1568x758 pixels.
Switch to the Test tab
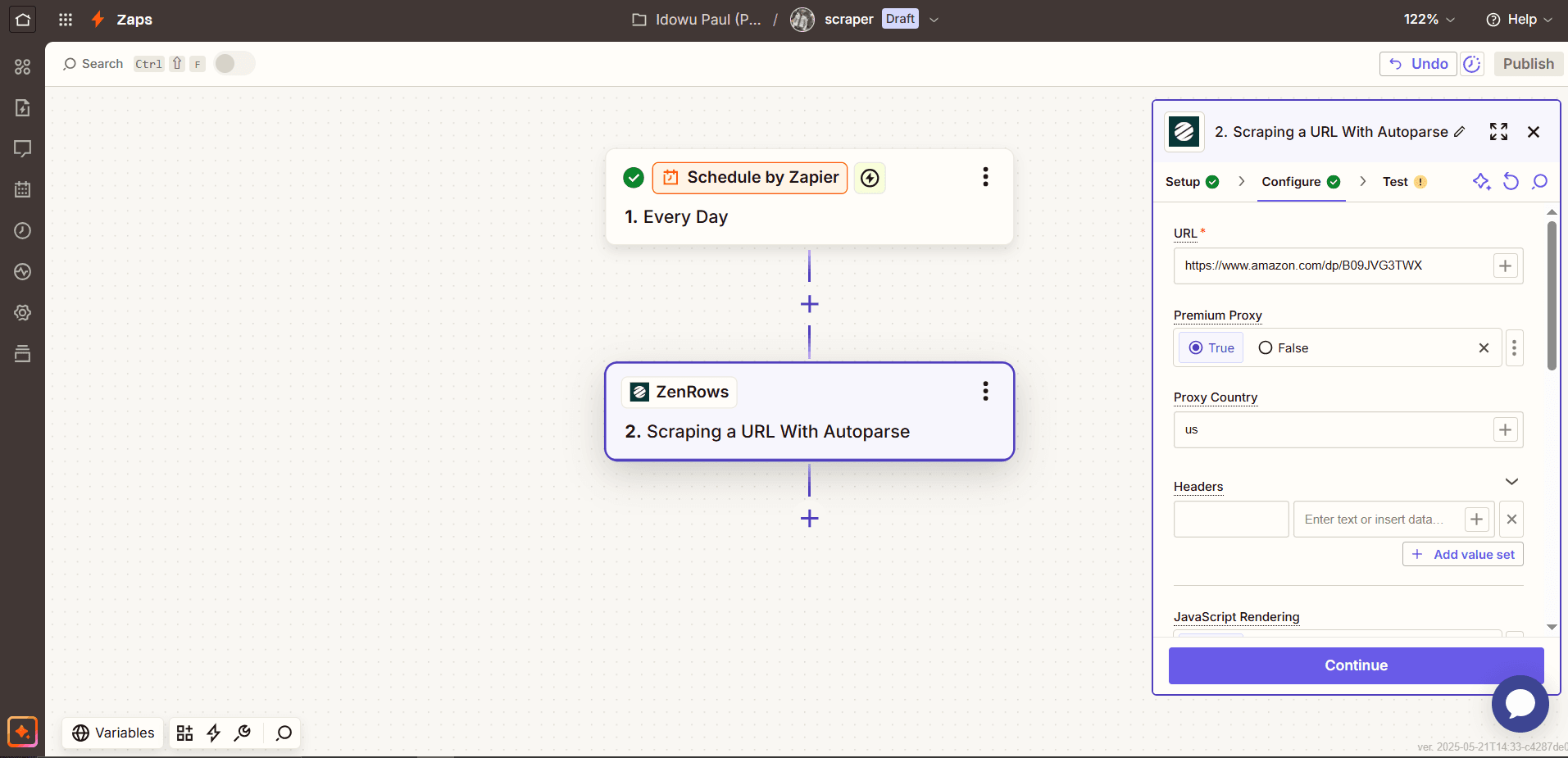(x=1404, y=182)
